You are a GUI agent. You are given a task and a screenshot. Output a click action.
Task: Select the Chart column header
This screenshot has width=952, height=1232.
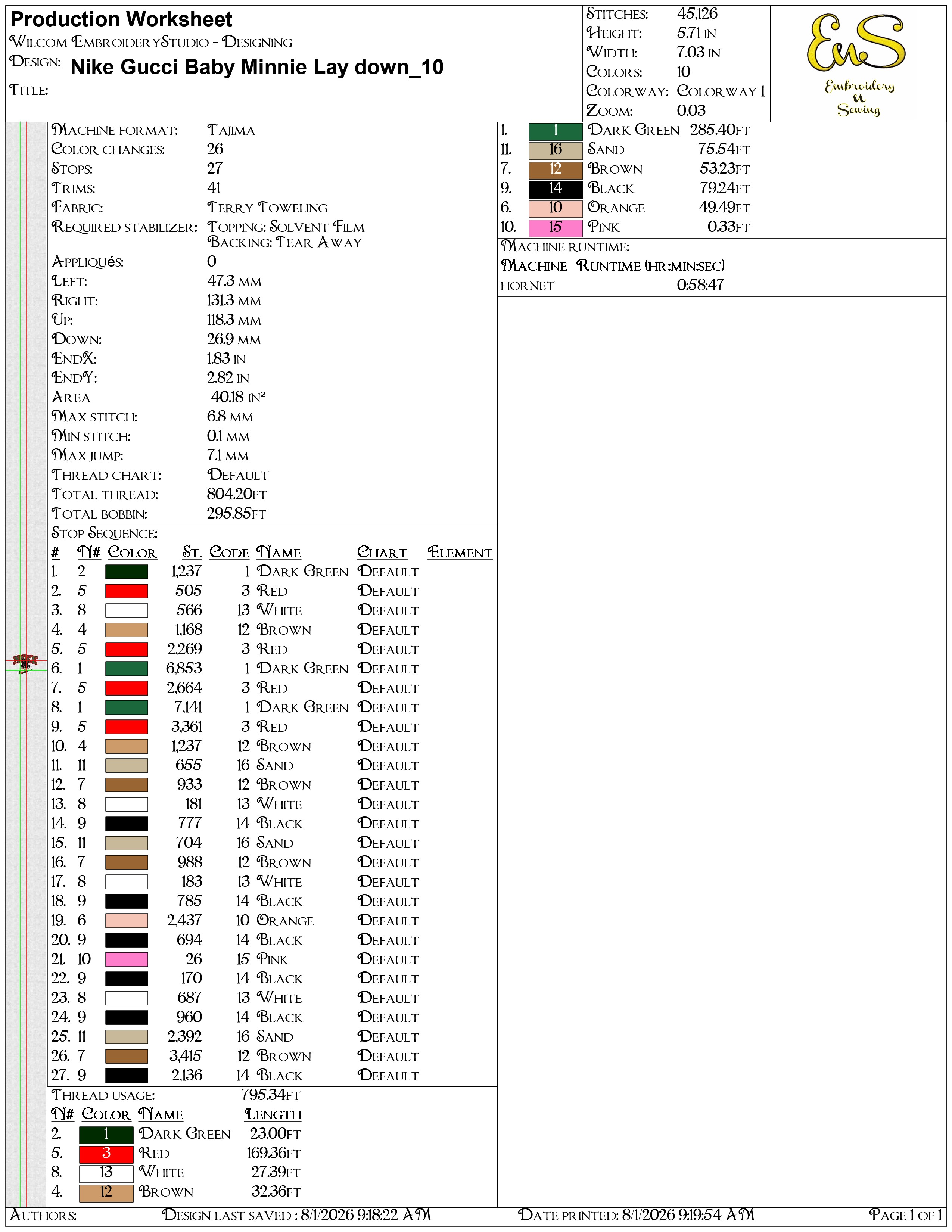click(382, 553)
